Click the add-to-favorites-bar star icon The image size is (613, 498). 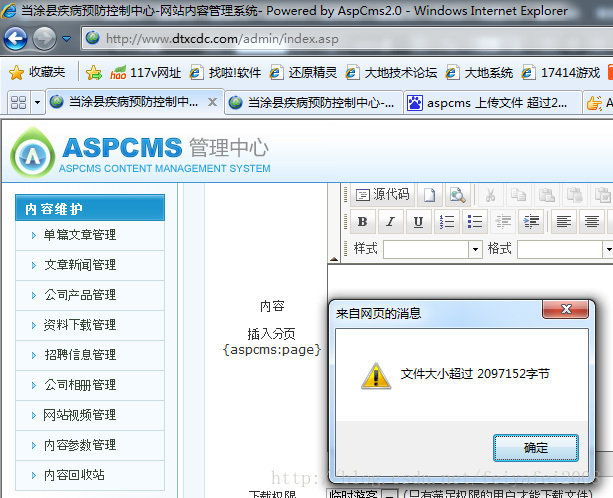94,72
